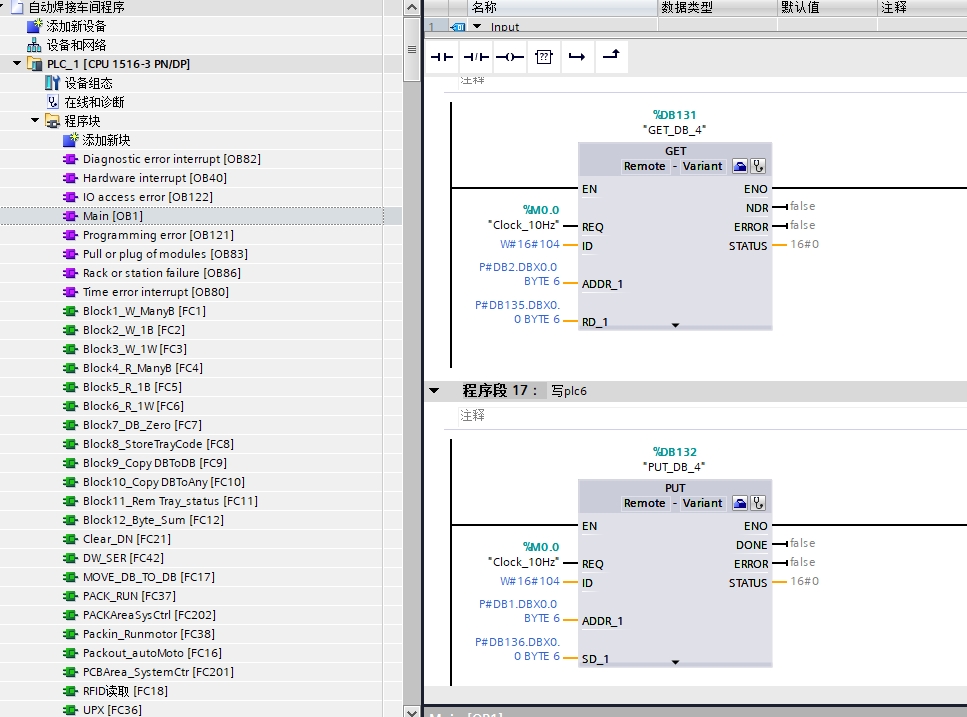Select Block2_W_1B [FC2]
The image size is (967, 717).
134,330
